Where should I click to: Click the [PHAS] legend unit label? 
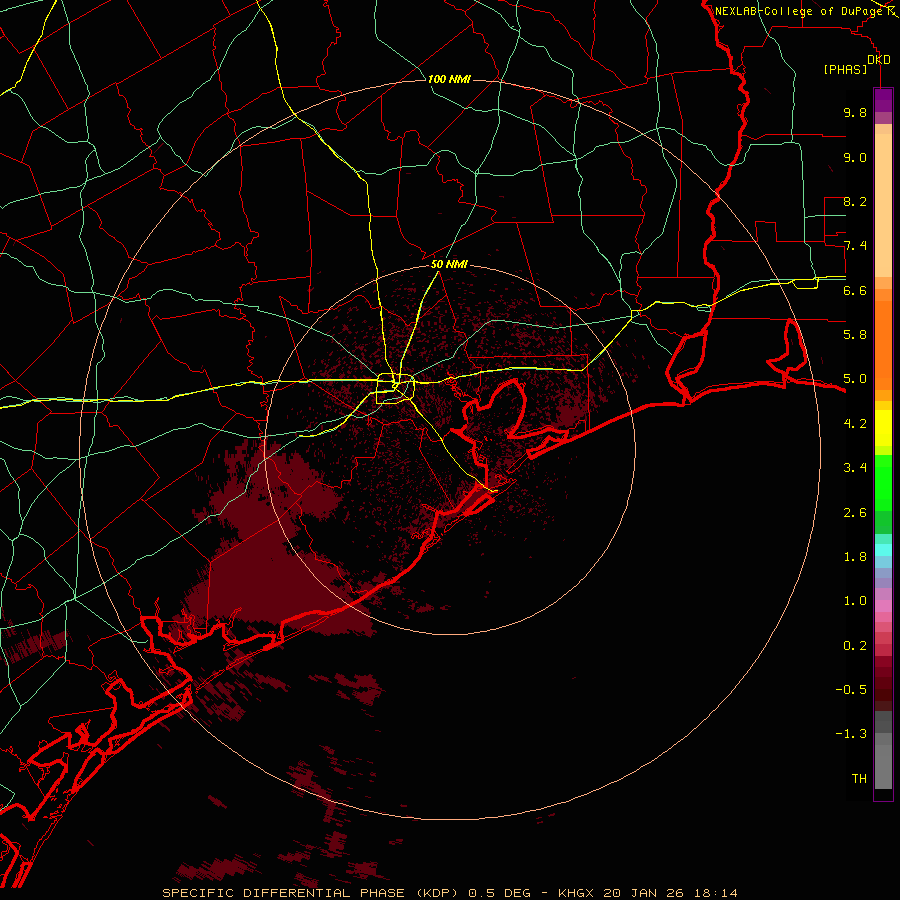(845, 69)
